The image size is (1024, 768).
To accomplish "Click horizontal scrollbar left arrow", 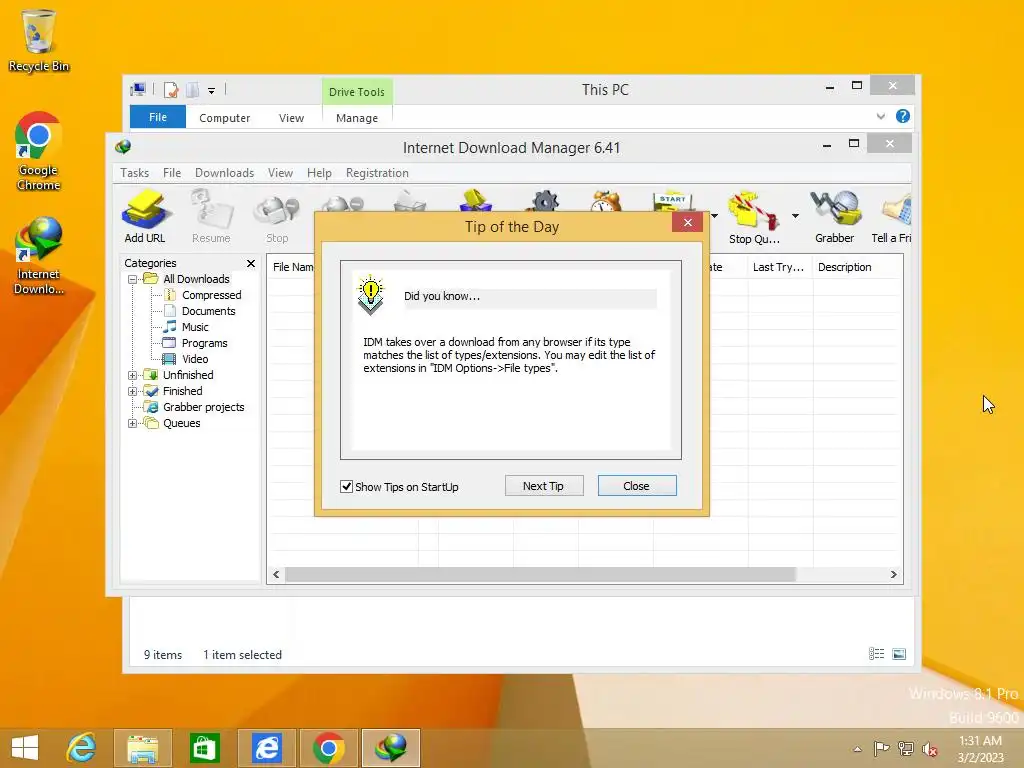I will (276, 575).
